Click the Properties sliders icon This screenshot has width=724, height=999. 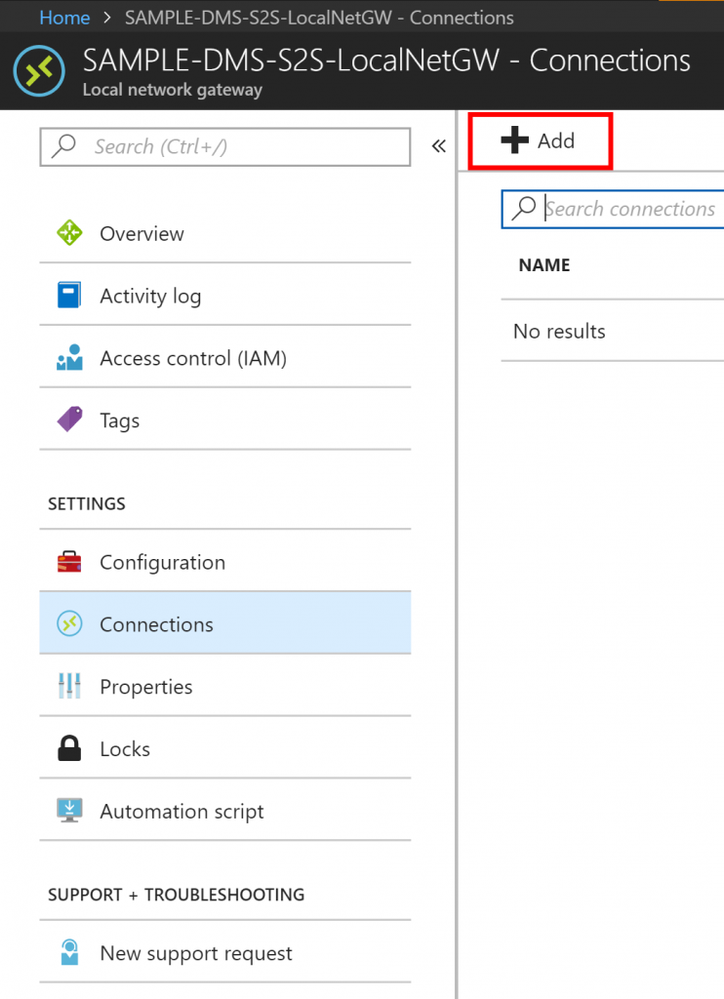(69, 686)
